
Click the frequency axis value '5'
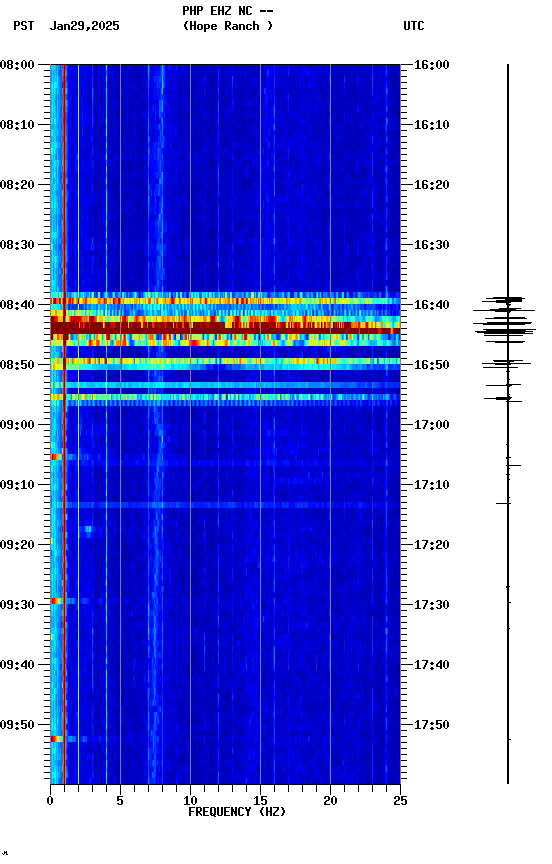point(120,801)
